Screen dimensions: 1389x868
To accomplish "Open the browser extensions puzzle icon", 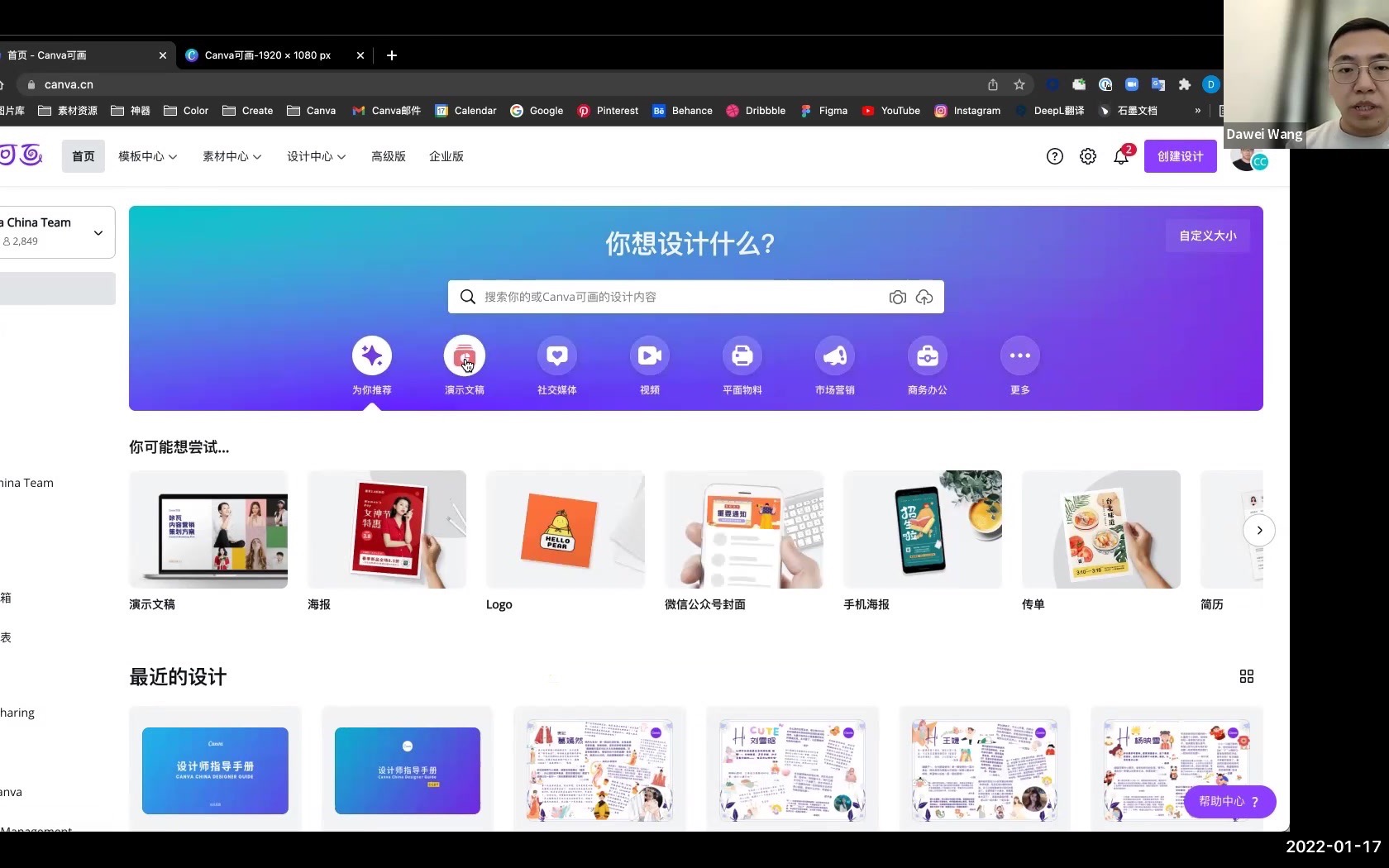I will (1185, 84).
